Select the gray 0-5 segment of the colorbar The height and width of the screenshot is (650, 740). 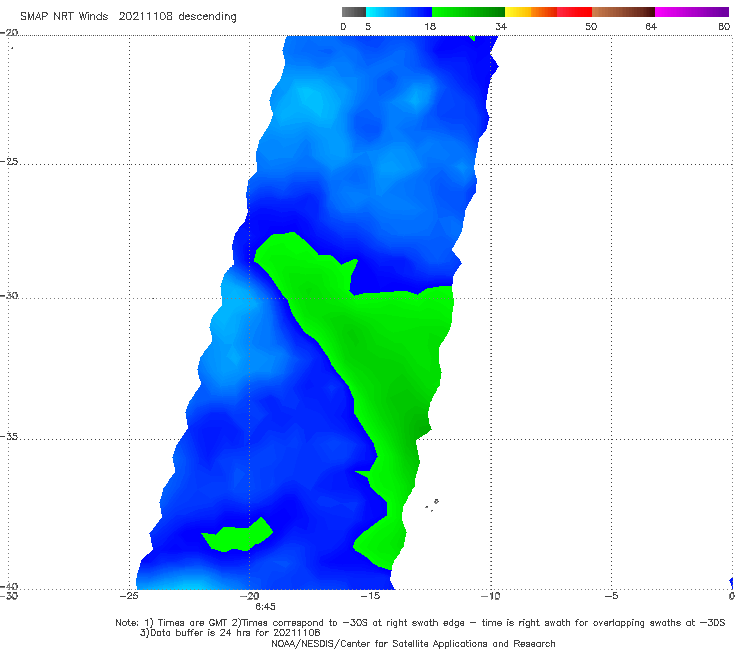tap(354, 12)
